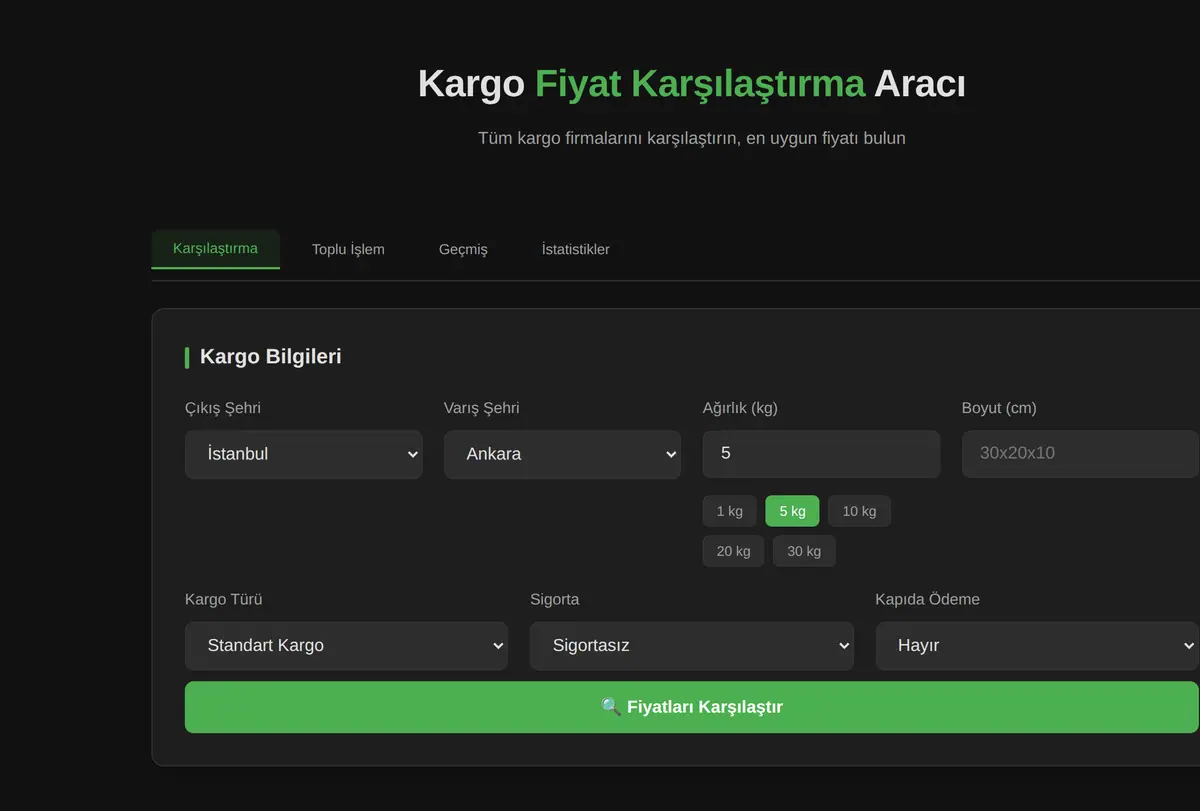Select the 20 kg preset weight

click(734, 551)
